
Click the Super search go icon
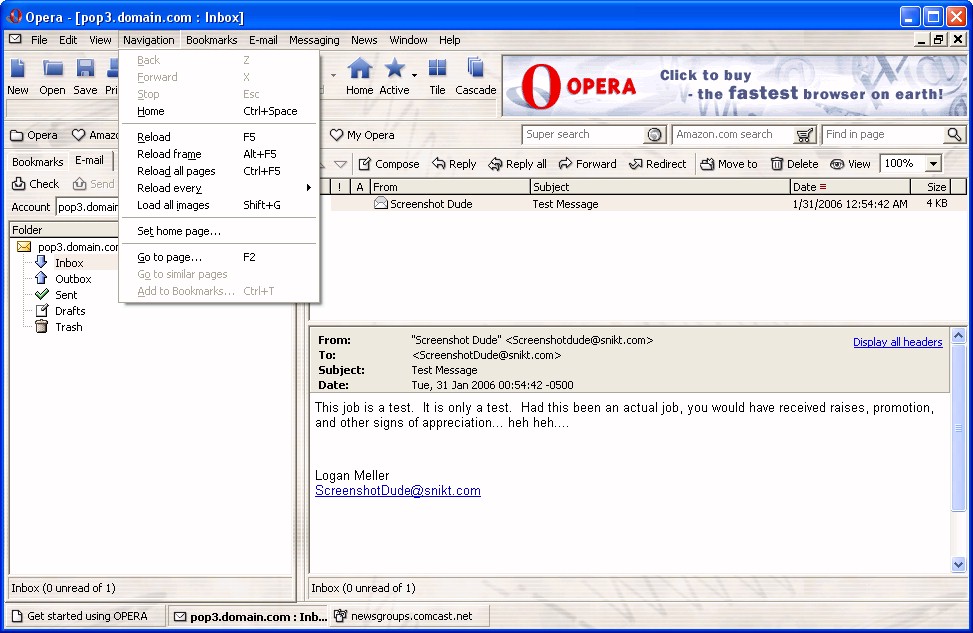(654, 135)
